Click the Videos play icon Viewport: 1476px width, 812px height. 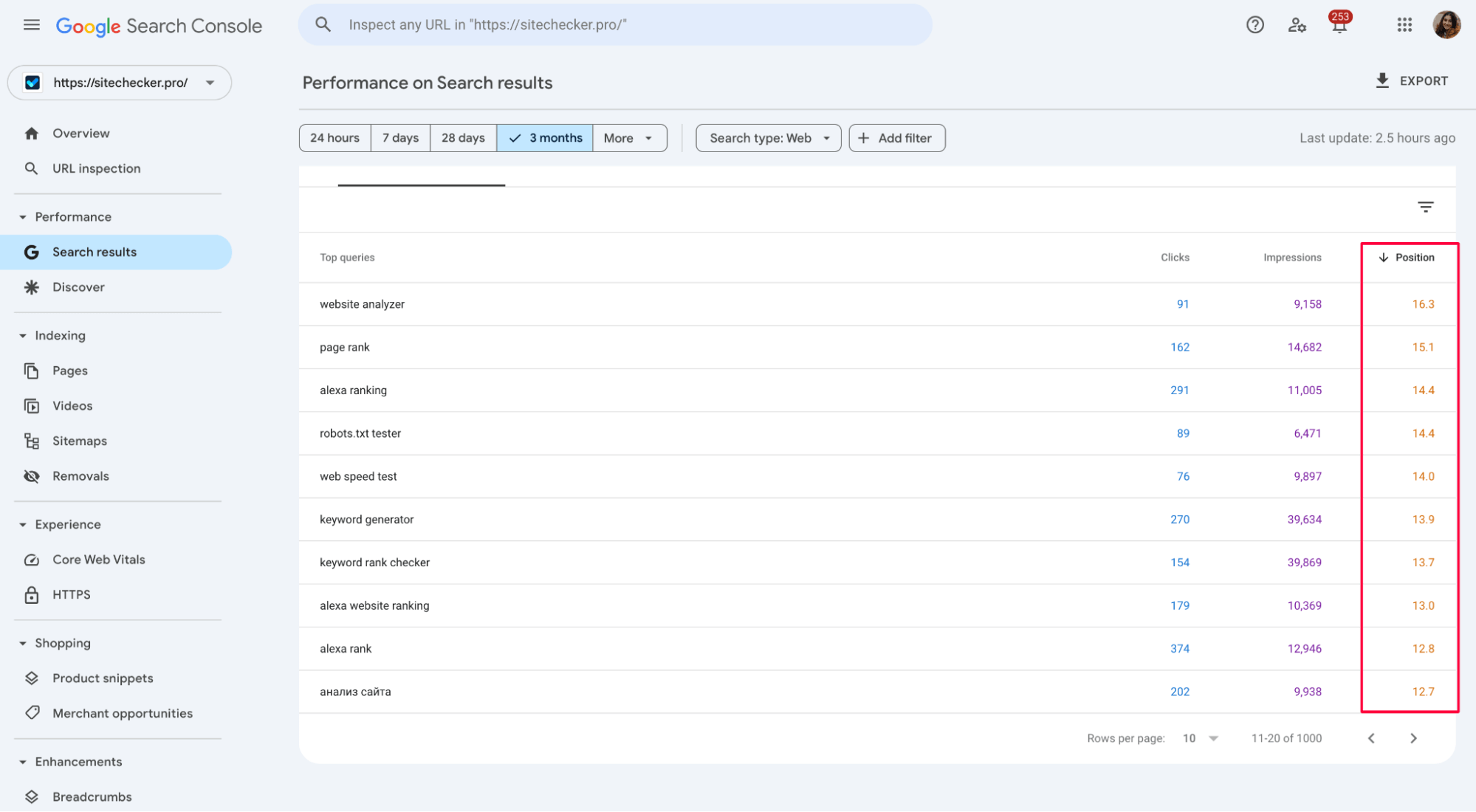[31, 406]
